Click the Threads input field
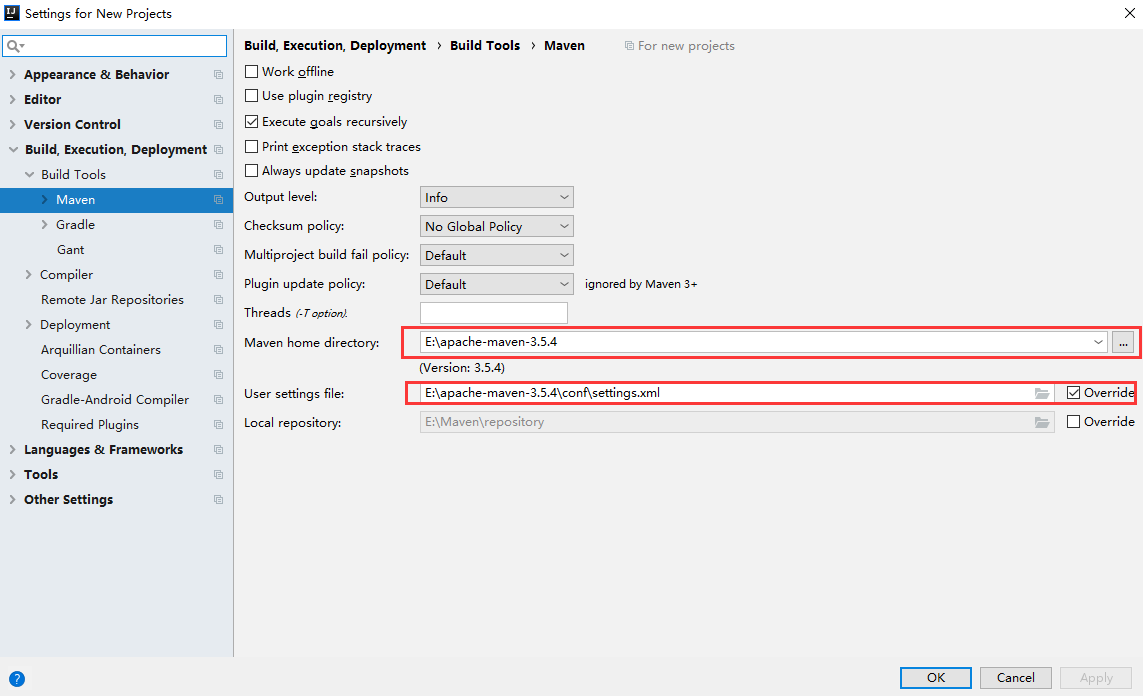The image size is (1143, 696). (493, 313)
